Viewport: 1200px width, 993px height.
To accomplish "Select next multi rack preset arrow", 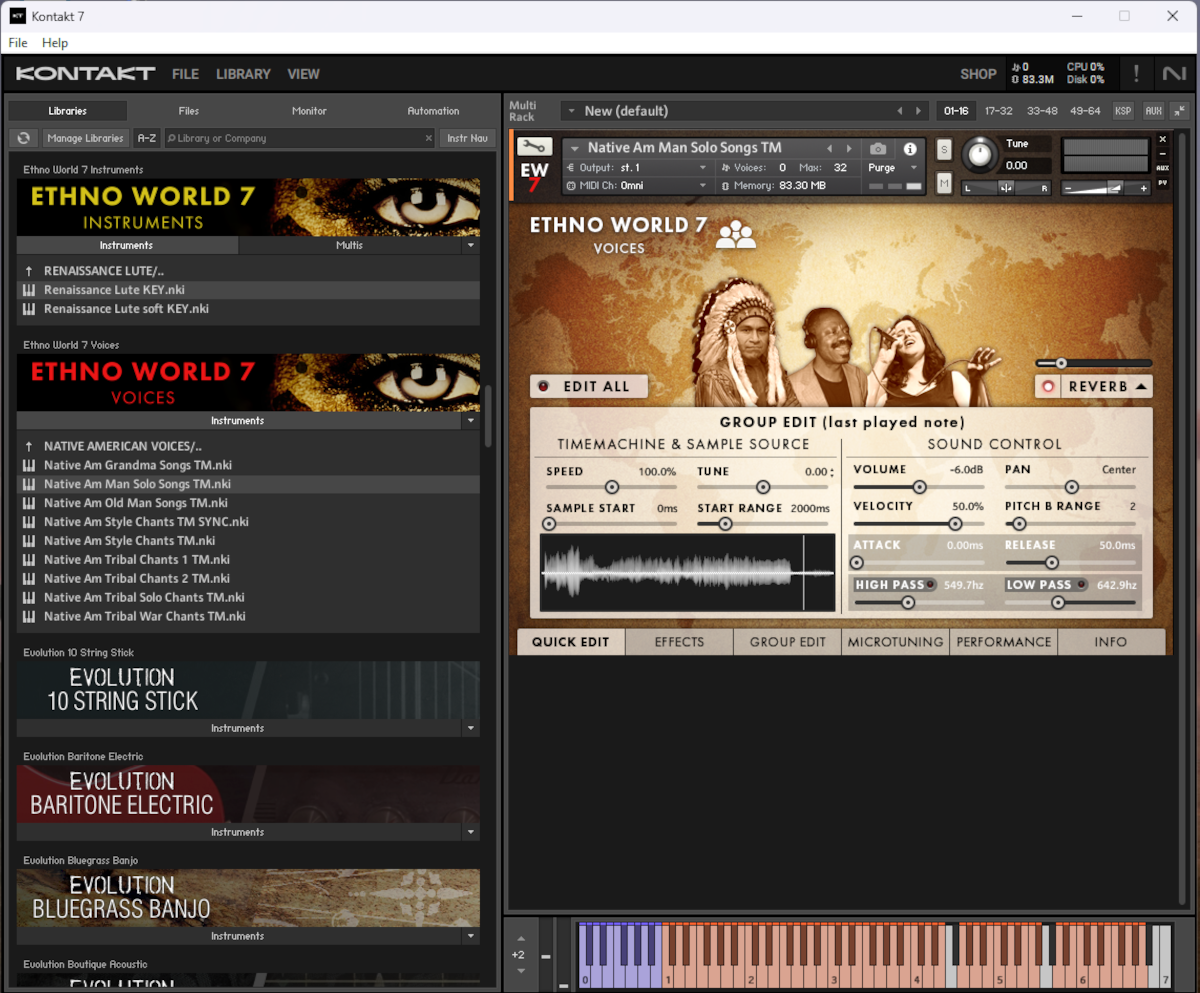I will (x=920, y=111).
